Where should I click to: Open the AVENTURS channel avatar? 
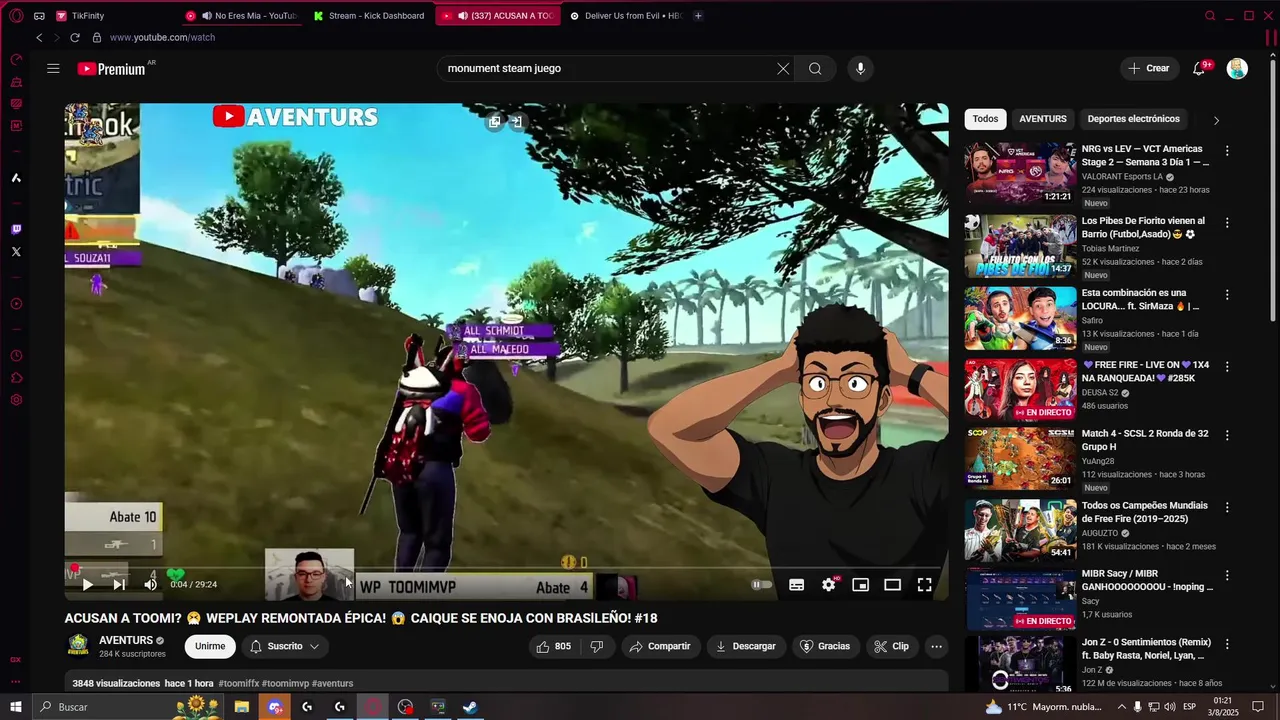click(78, 645)
